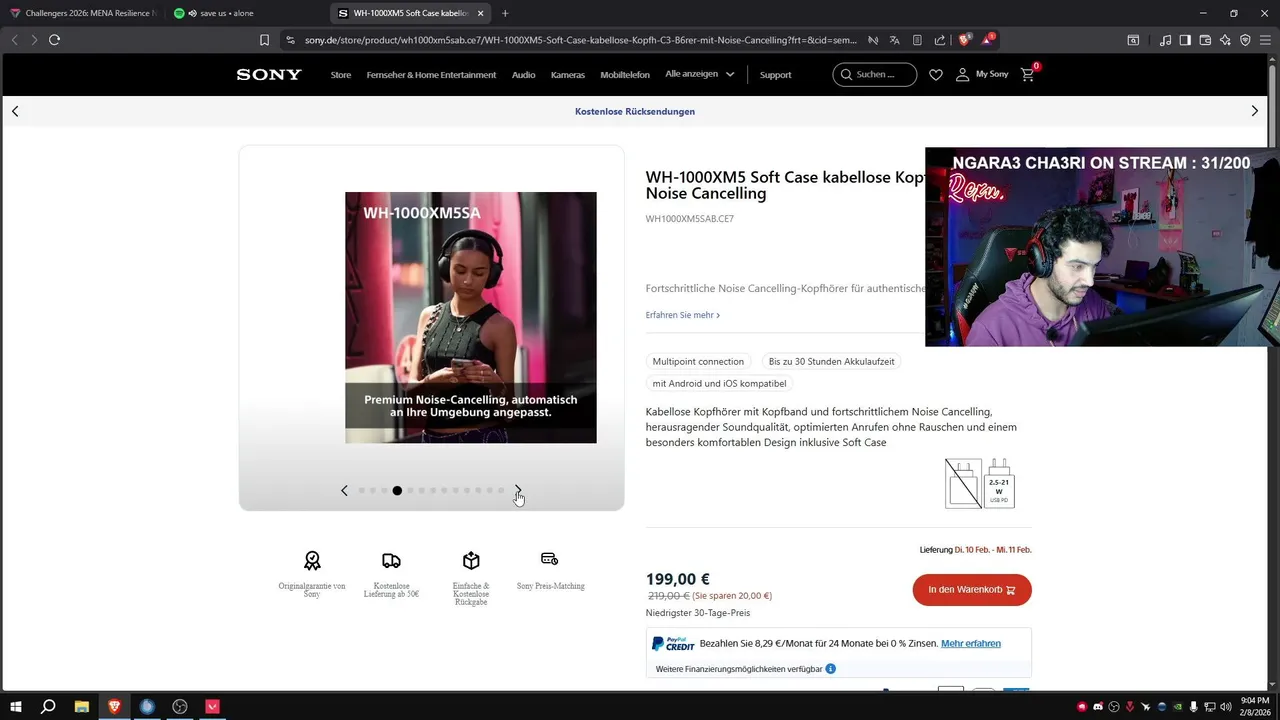Open the Sony wishlist heart icon
Viewport: 1280px width, 720px height.
936,75
